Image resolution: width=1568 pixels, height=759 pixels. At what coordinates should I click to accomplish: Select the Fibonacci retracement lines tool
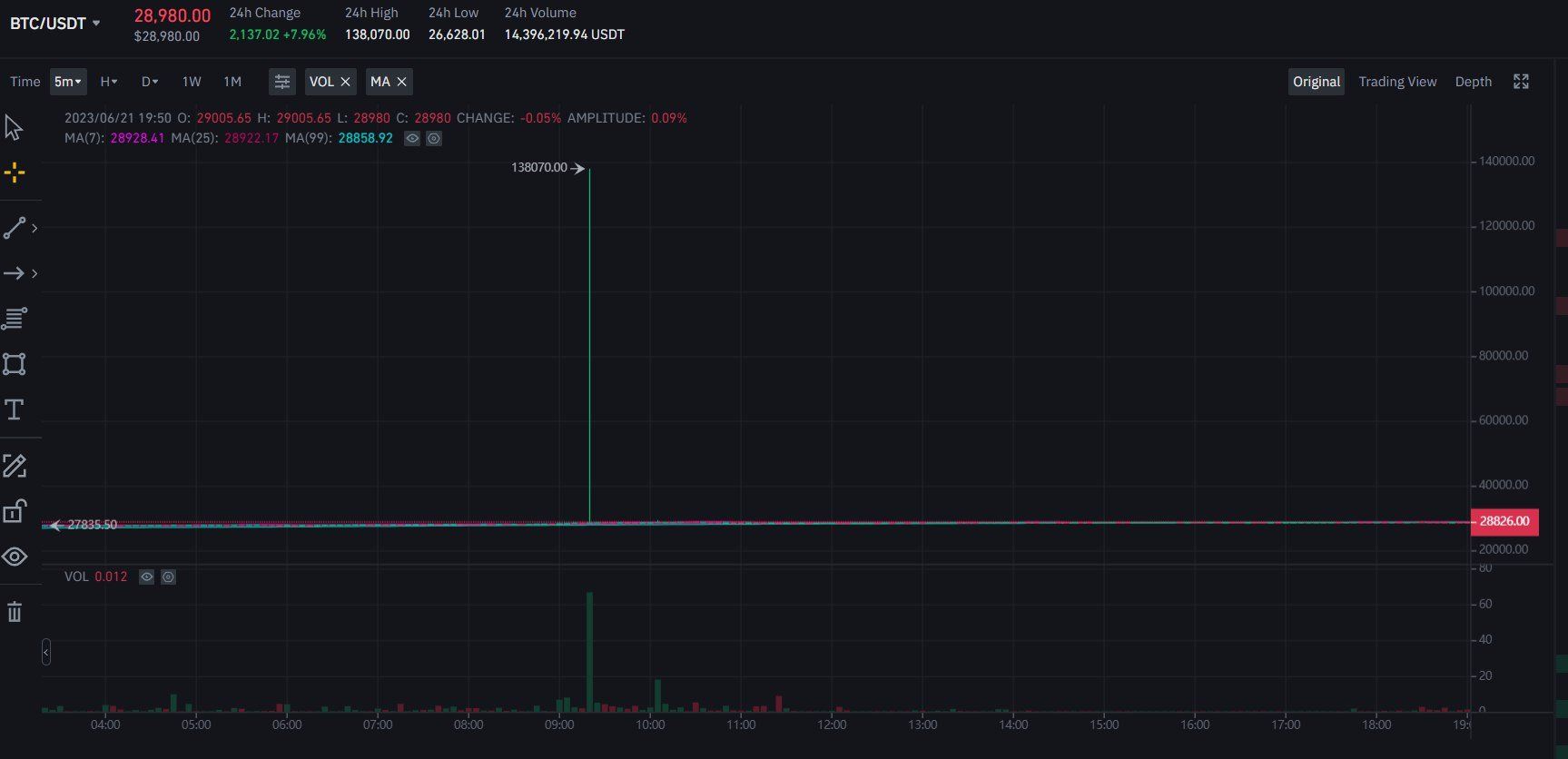[15, 319]
